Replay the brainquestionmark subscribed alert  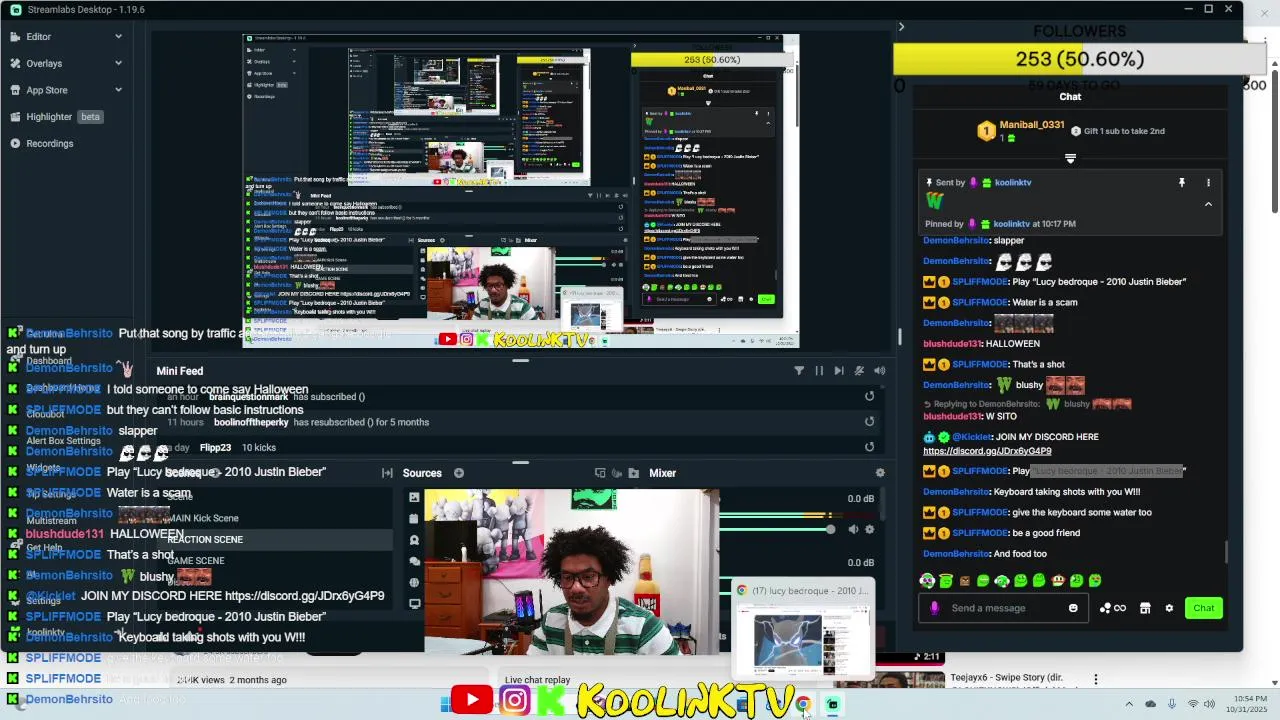coord(869,397)
